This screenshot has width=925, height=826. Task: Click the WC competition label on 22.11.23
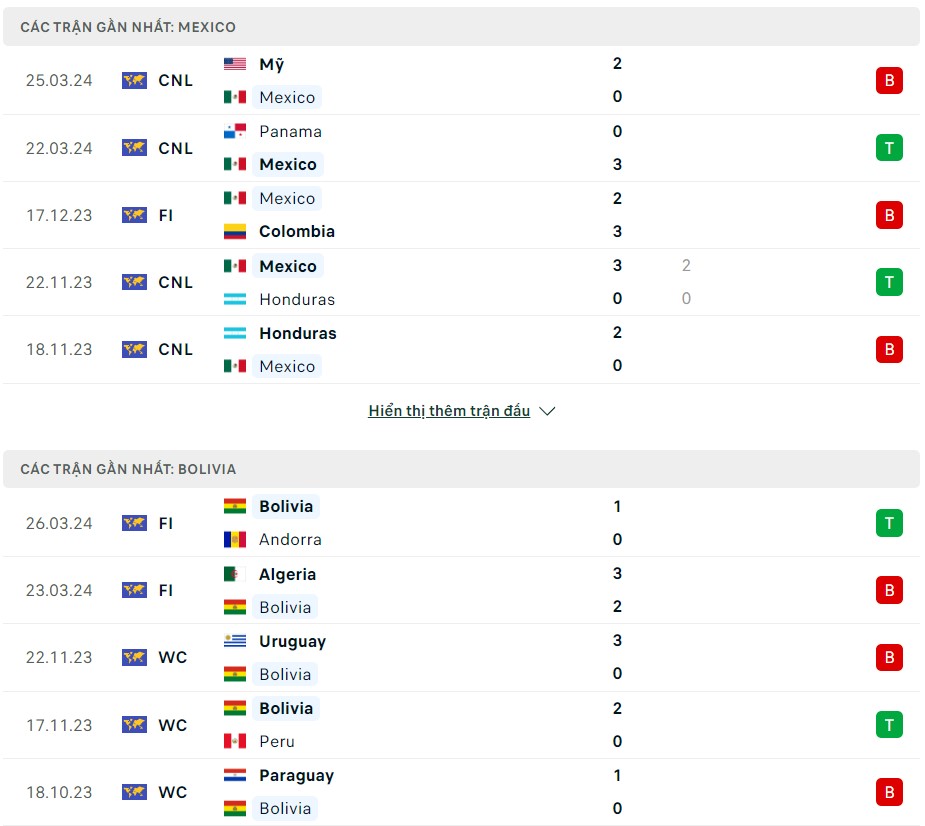click(172, 658)
